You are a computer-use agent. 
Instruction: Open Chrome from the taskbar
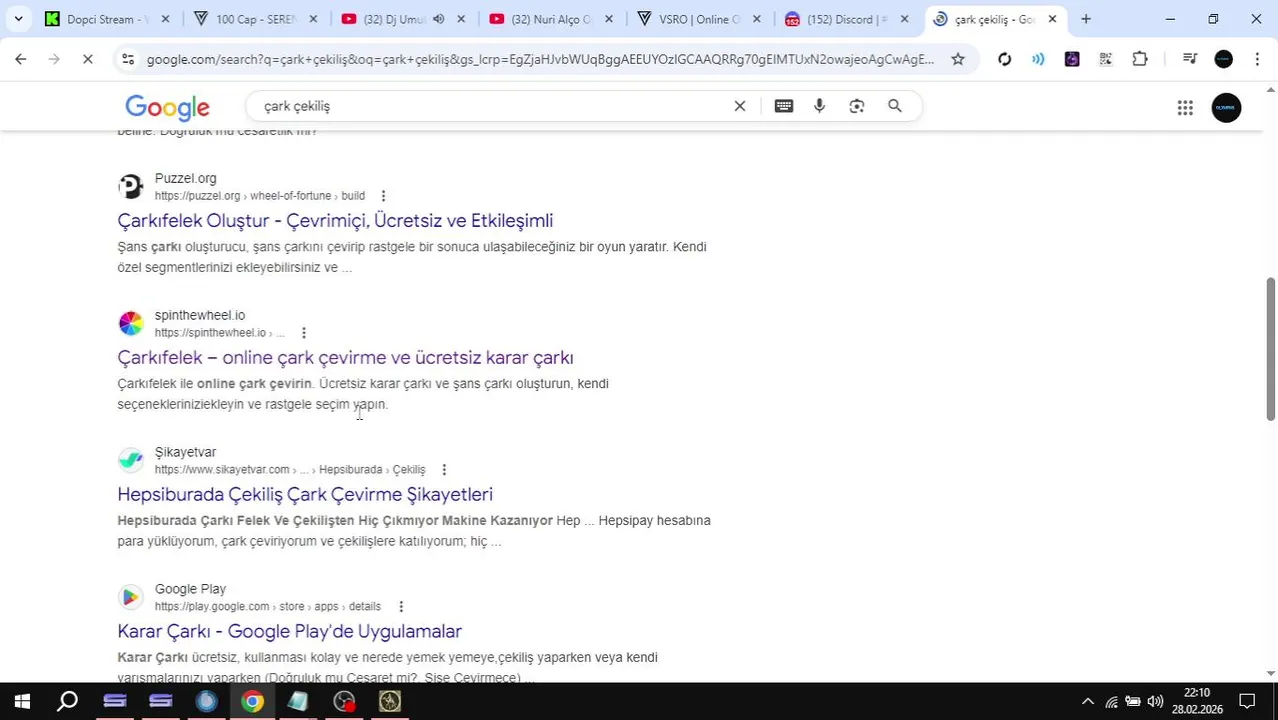tap(252, 702)
